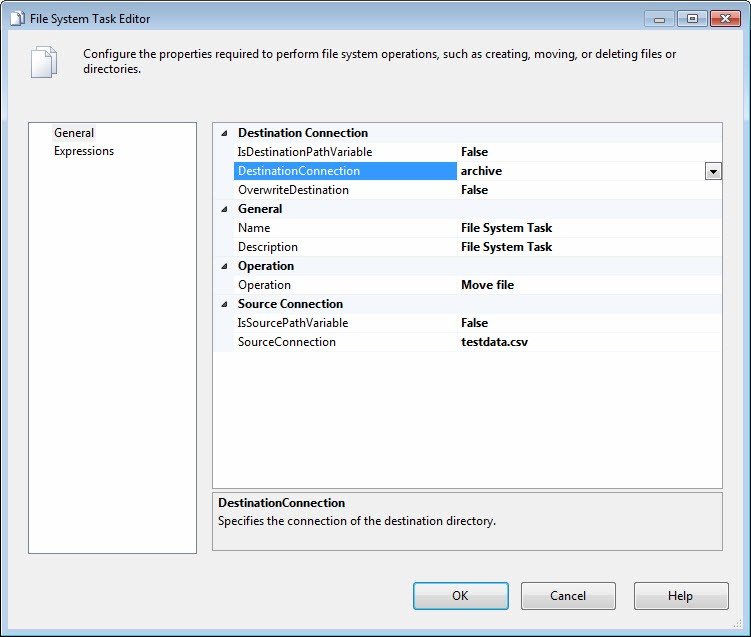751x637 pixels.
Task: Open the DestinationConnection dropdown arrow
Action: point(713,171)
